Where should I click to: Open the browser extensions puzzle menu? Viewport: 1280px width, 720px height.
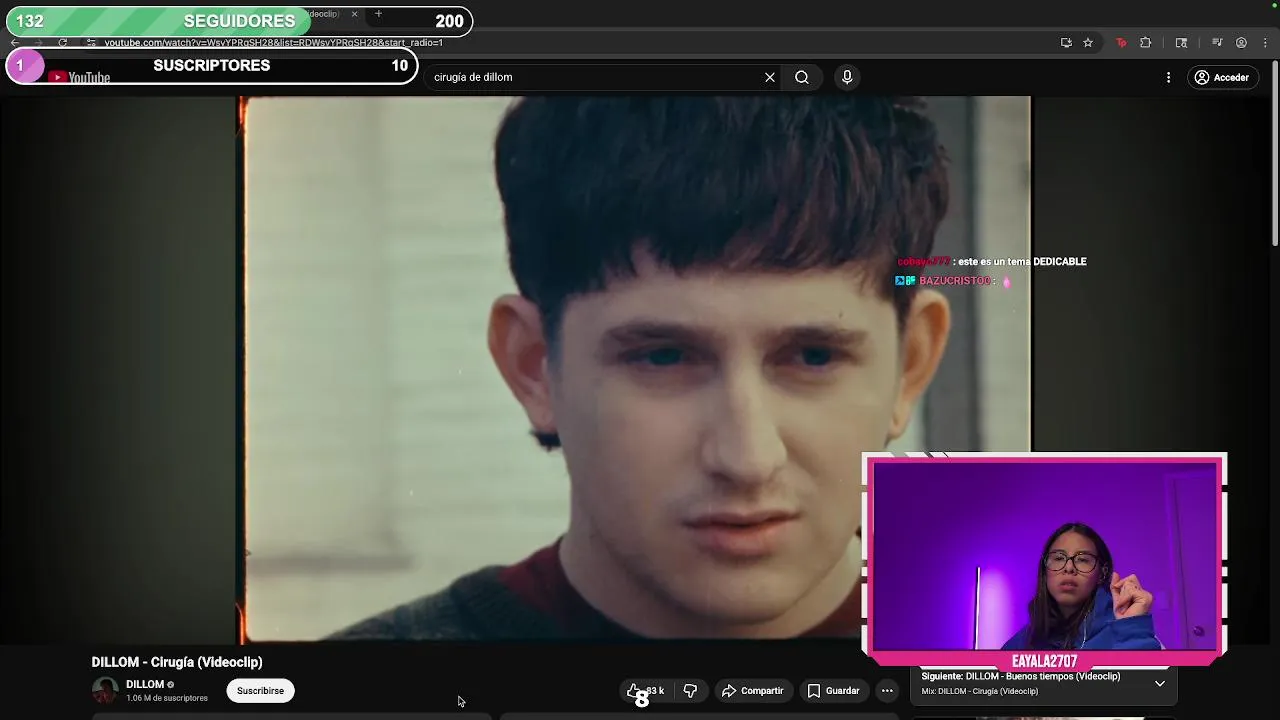click(1146, 43)
